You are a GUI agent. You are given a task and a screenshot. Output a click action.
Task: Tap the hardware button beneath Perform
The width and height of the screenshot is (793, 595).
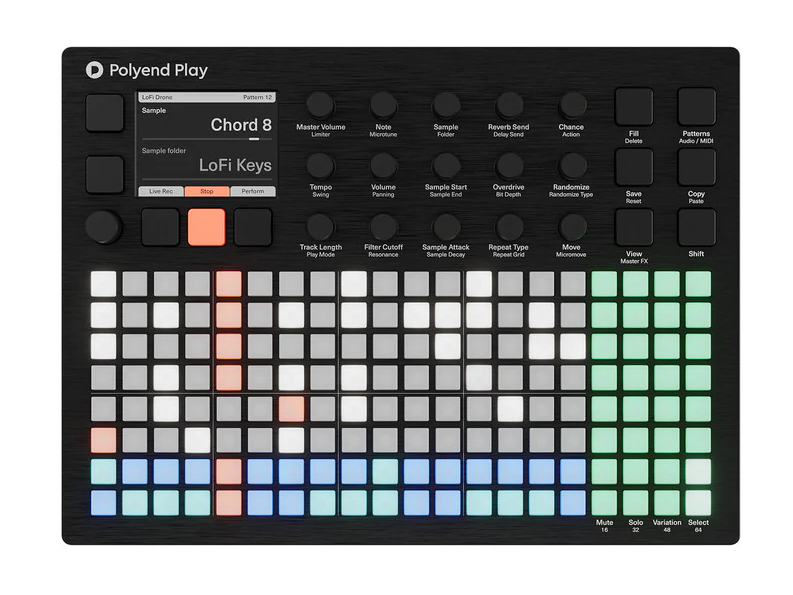(253, 227)
